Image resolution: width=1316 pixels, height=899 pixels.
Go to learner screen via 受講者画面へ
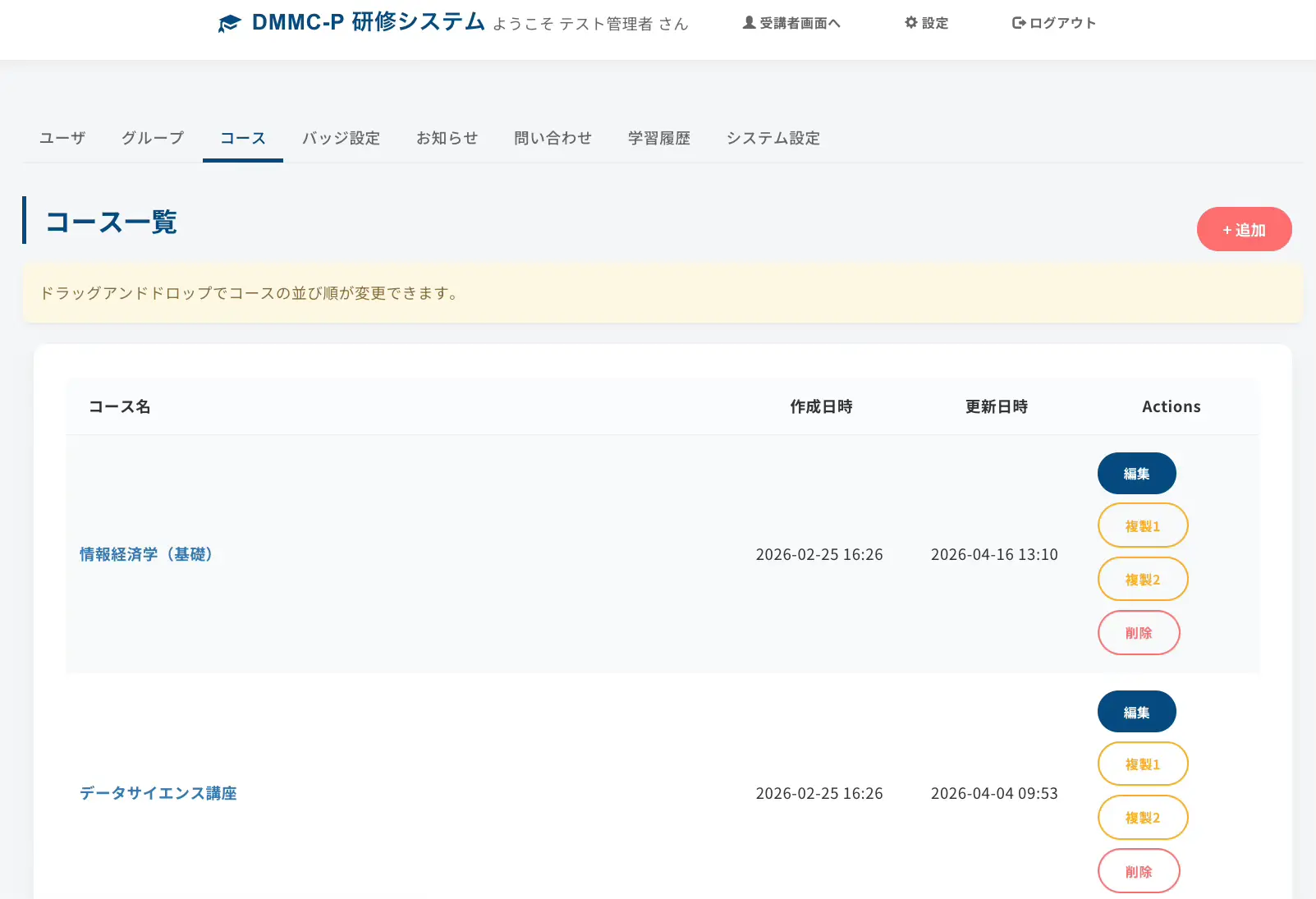(791, 23)
